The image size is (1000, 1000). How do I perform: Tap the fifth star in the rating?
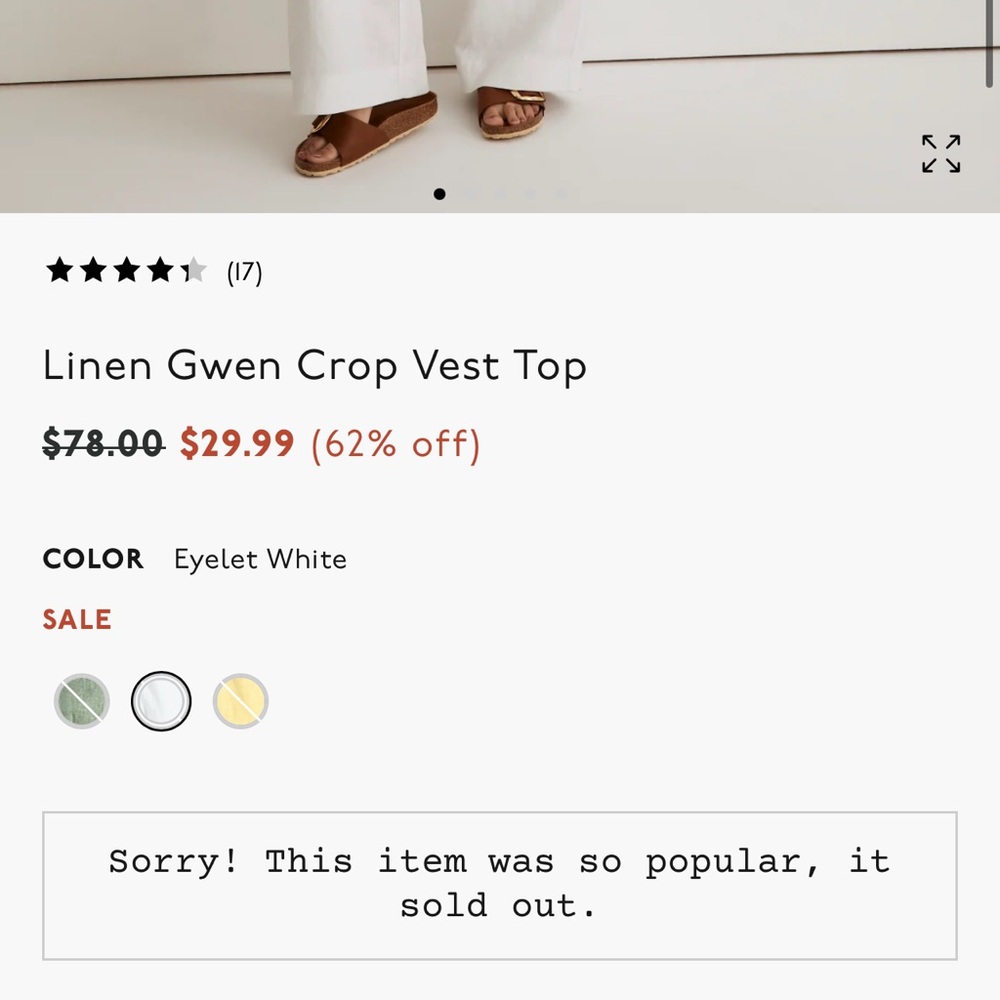192,270
